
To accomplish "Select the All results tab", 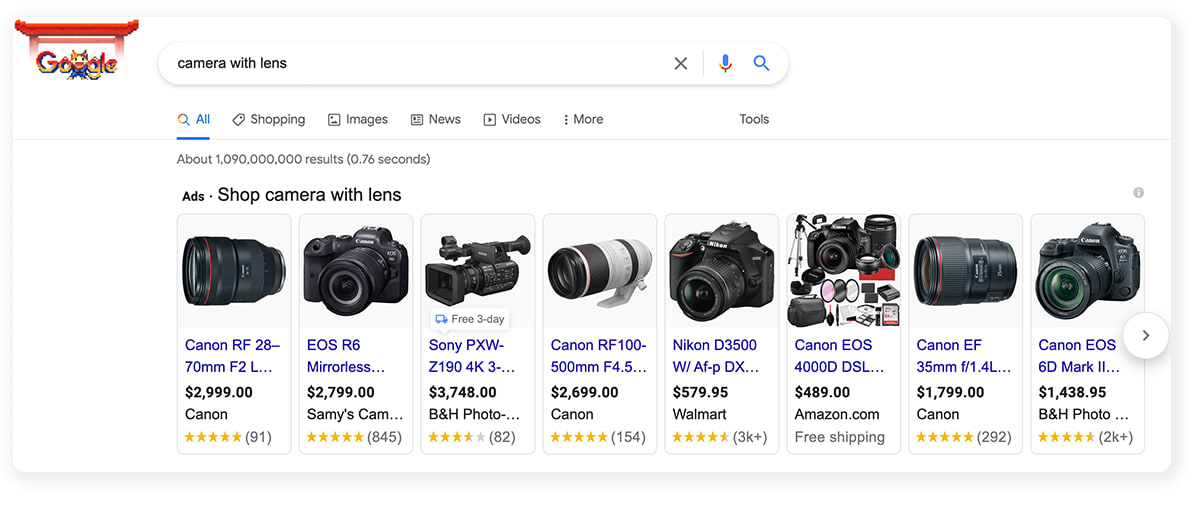I will [194, 119].
